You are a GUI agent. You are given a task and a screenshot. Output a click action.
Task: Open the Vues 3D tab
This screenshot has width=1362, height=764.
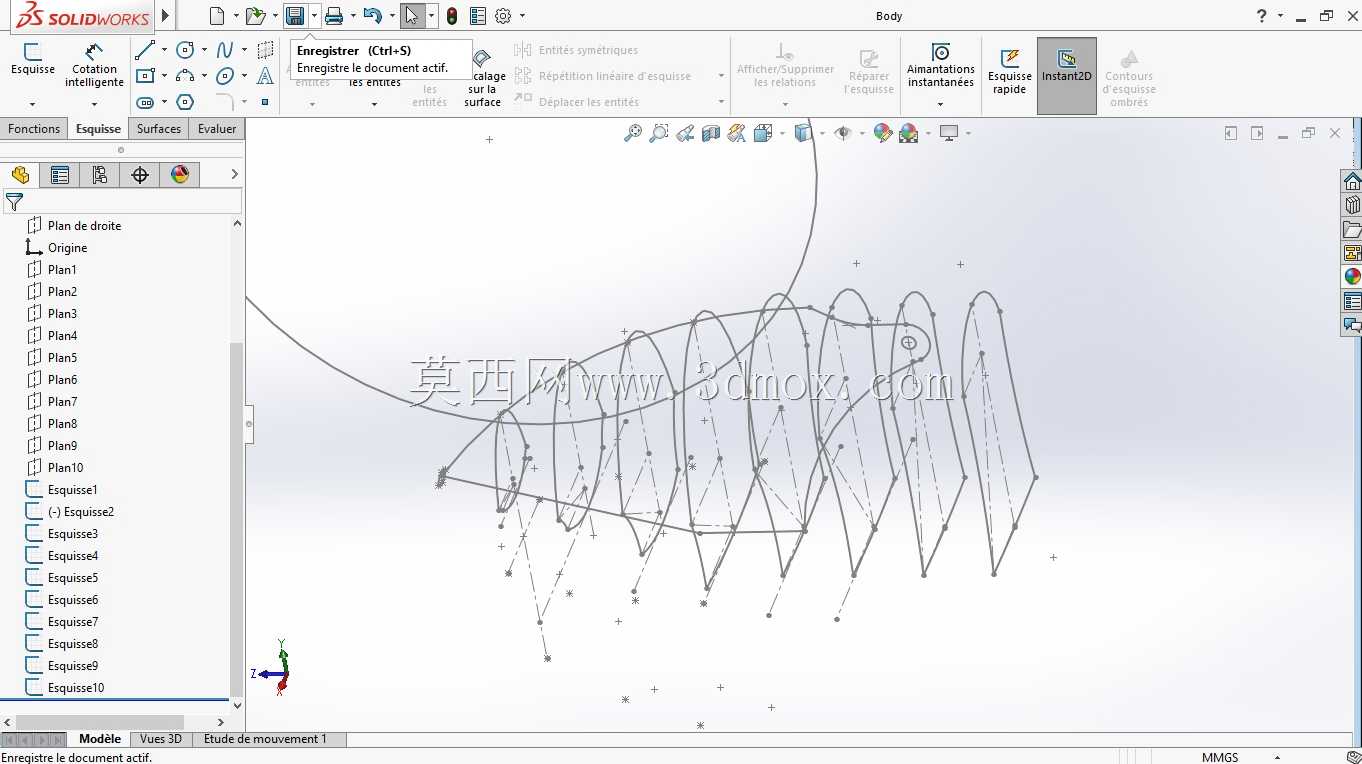pyautogui.click(x=161, y=739)
